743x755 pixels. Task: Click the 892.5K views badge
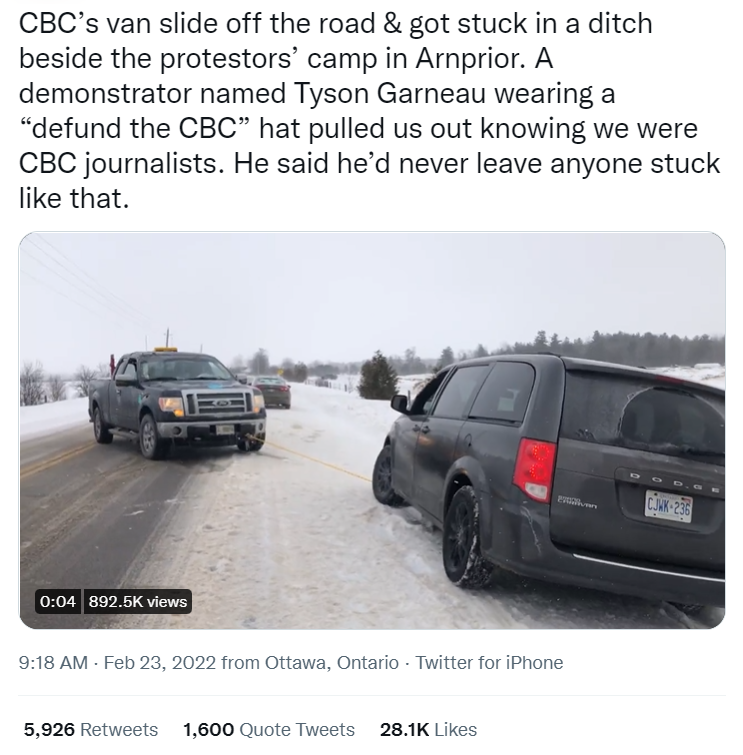click(138, 601)
